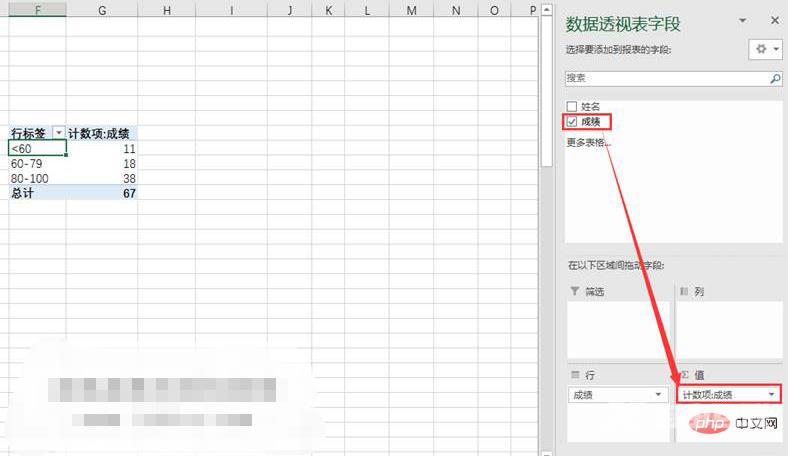Image resolution: width=788 pixels, height=456 pixels.
Task: Open the 行标签 filter dropdown button
Action: click(58, 133)
